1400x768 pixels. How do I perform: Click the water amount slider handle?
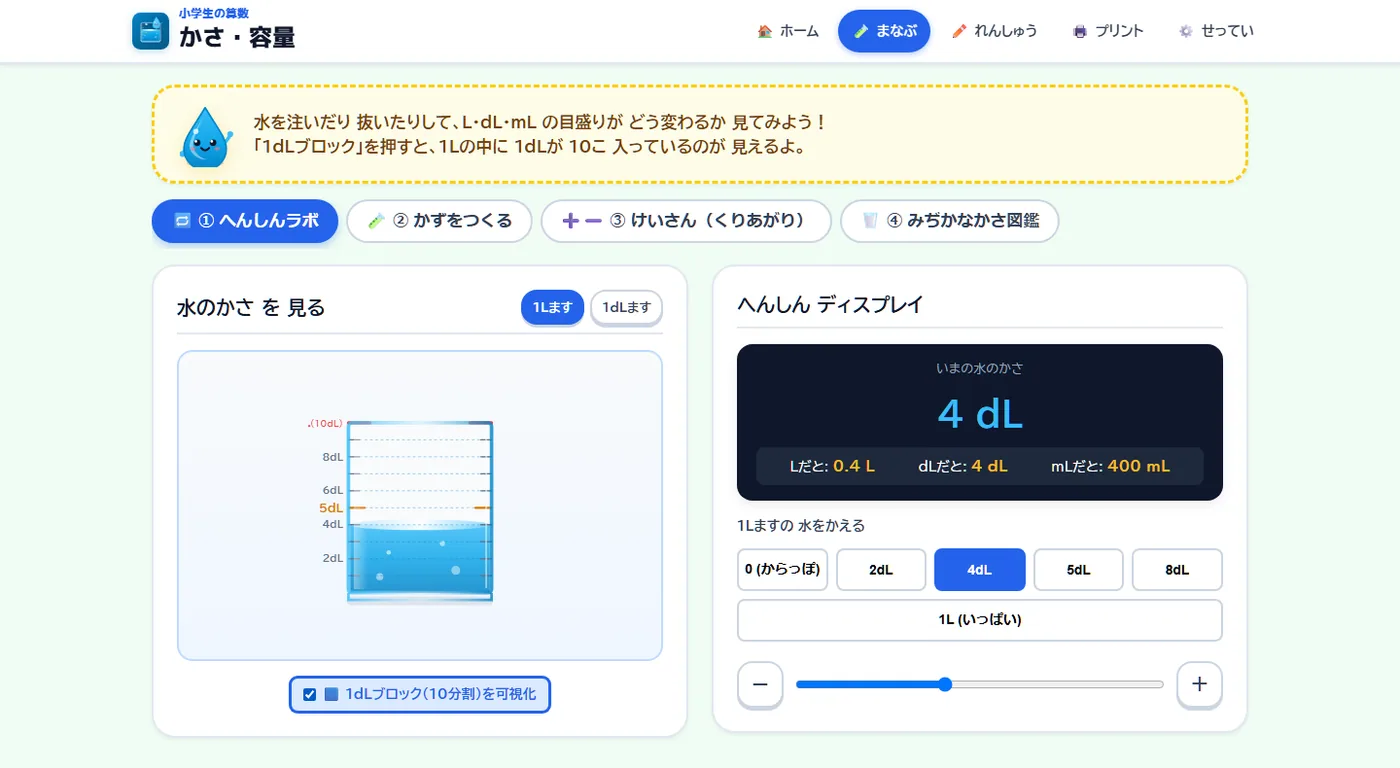[x=945, y=684]
